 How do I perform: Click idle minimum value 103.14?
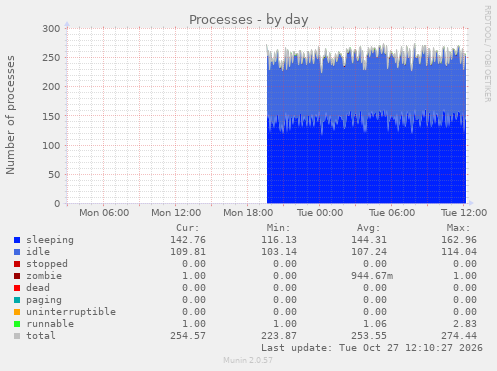(x=279, y=252)
